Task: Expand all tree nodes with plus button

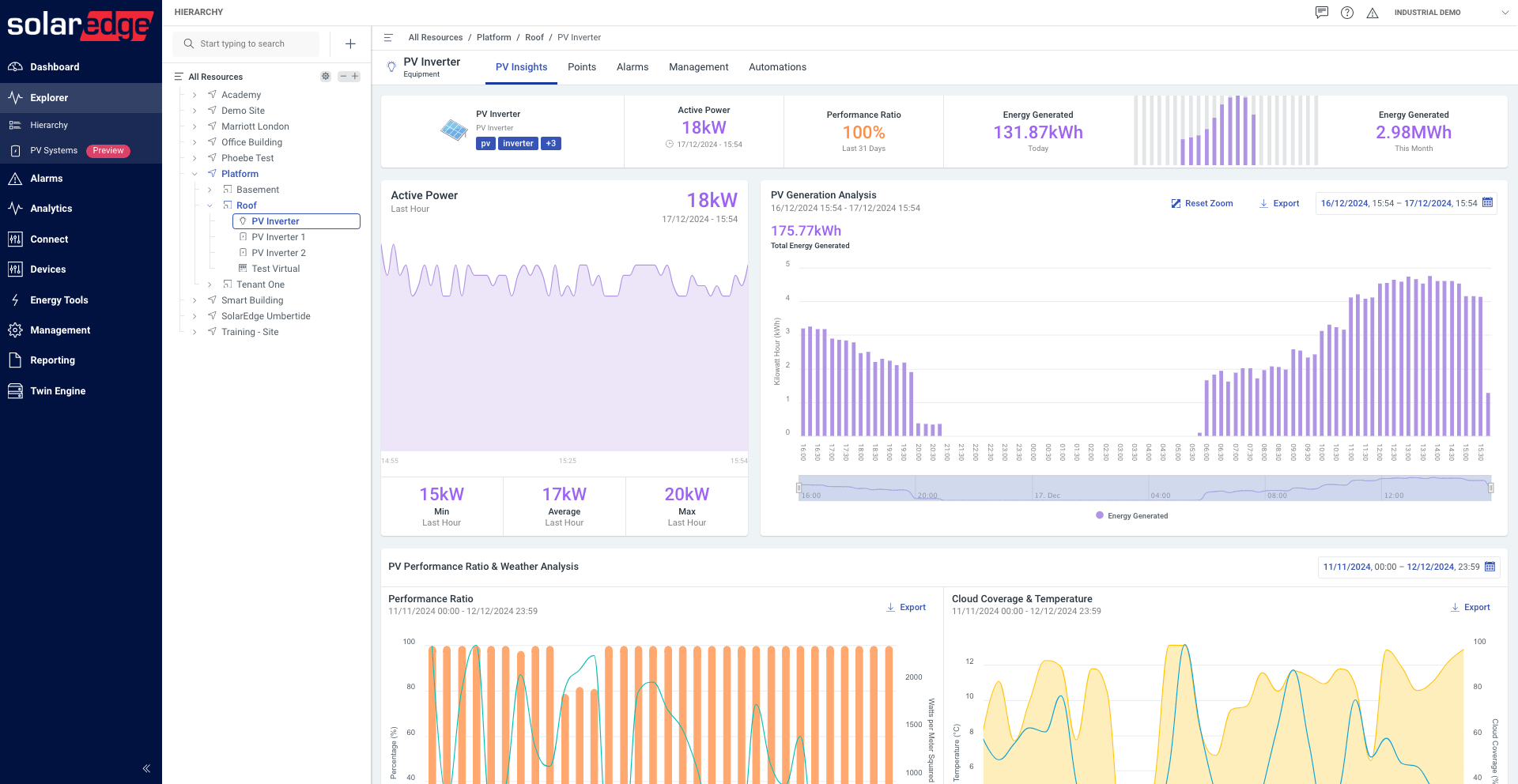Action: 355,77
